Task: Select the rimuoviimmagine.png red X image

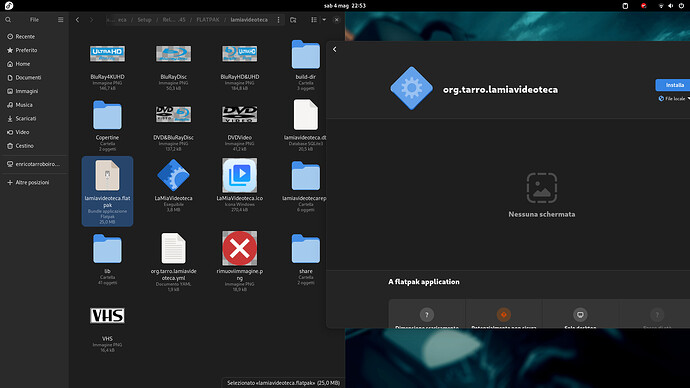Action: (x=239, y=261)
